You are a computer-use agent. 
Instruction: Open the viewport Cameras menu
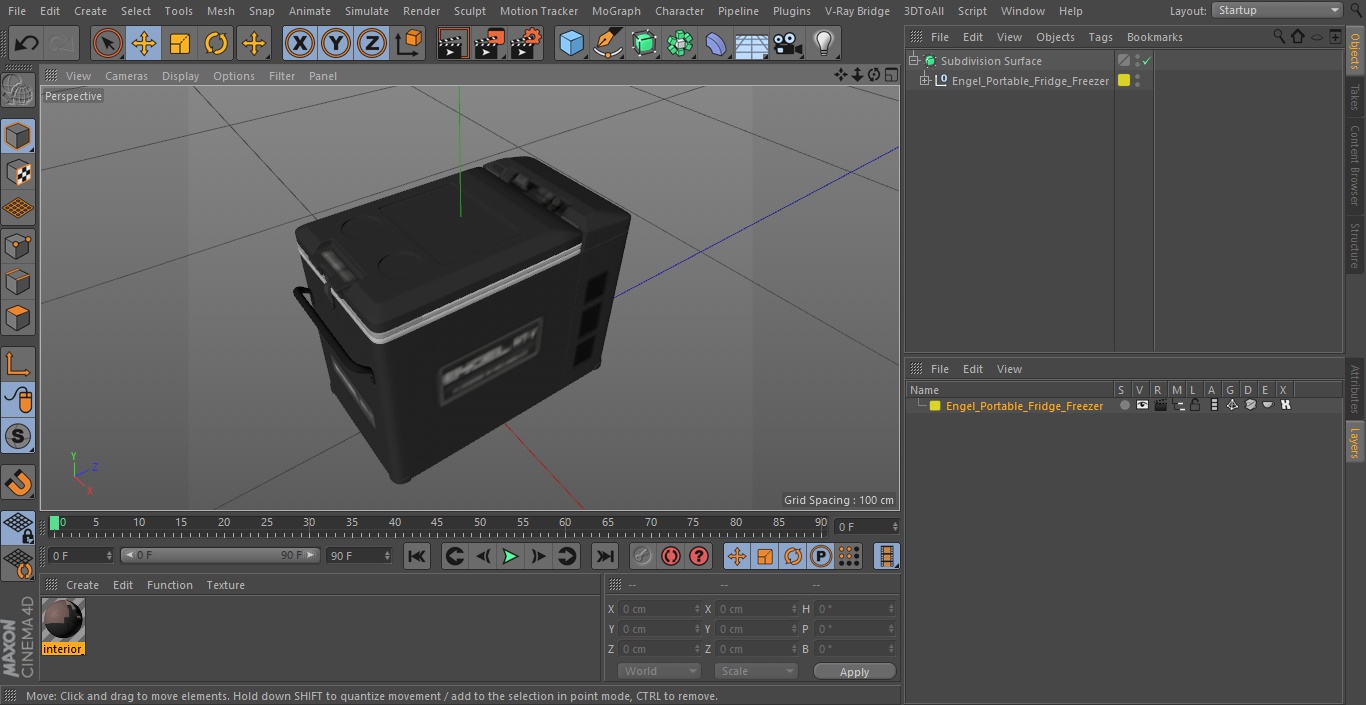click(126, 76)
